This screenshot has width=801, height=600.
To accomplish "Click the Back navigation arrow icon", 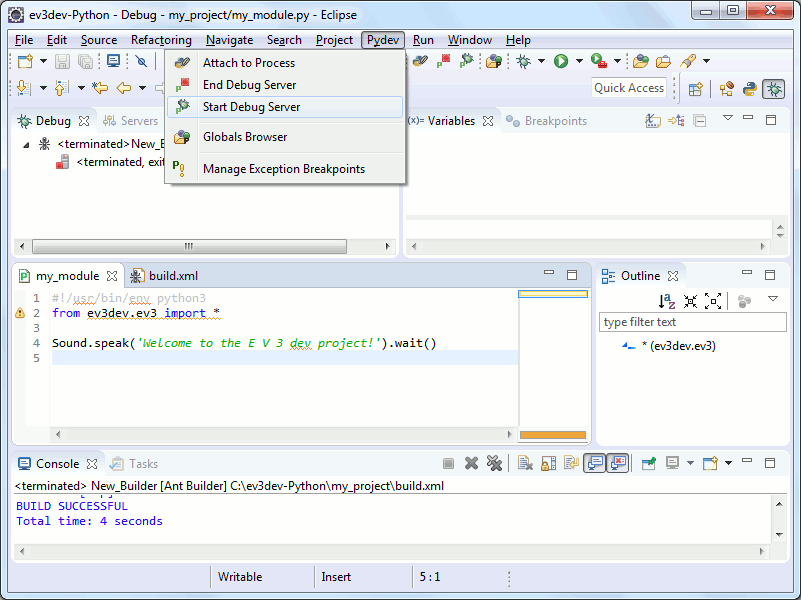I will (x=124, y=88).
